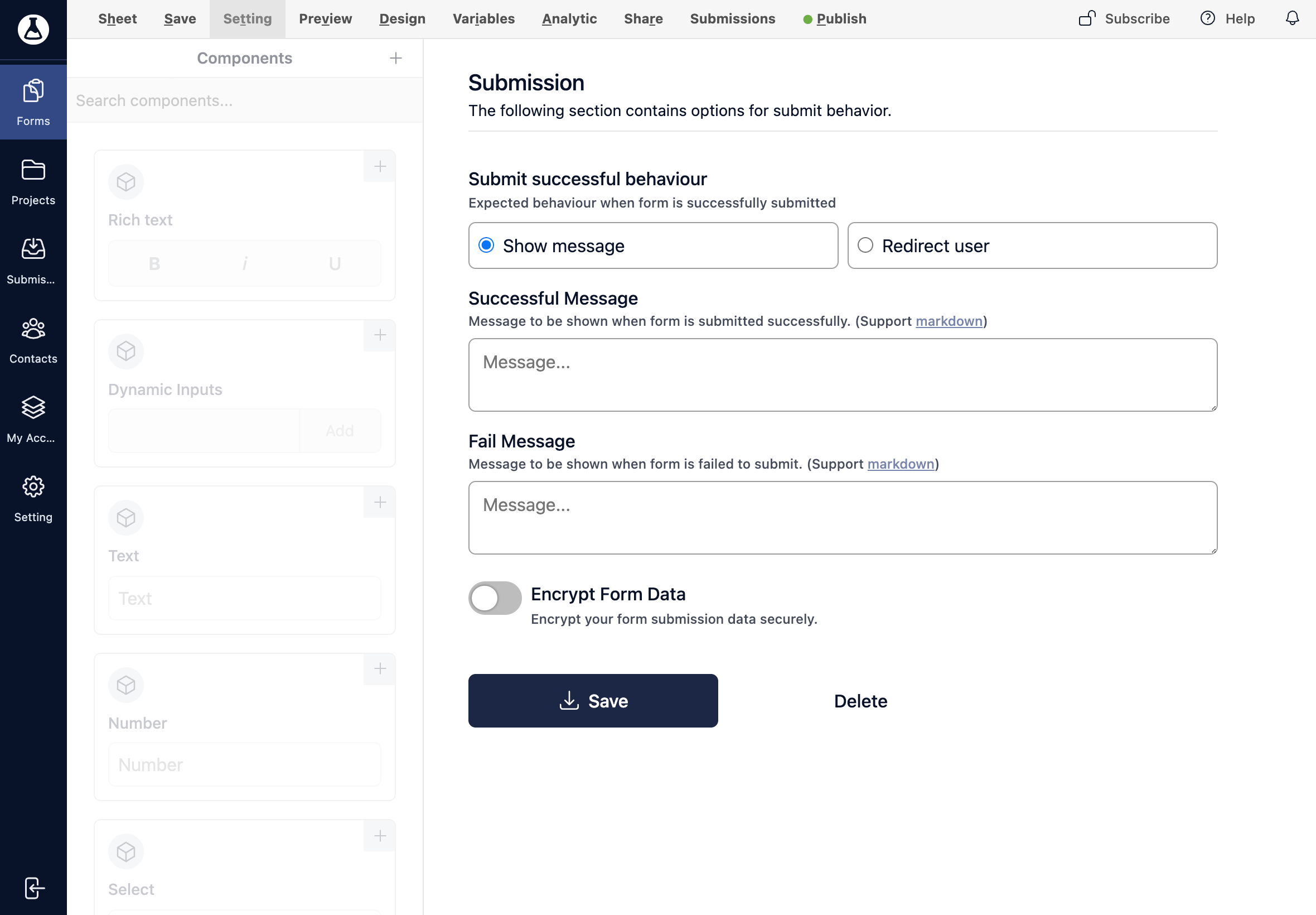Click the Help text label
The width and height of the screenshot is (1316, 915).
[1240, 19]
